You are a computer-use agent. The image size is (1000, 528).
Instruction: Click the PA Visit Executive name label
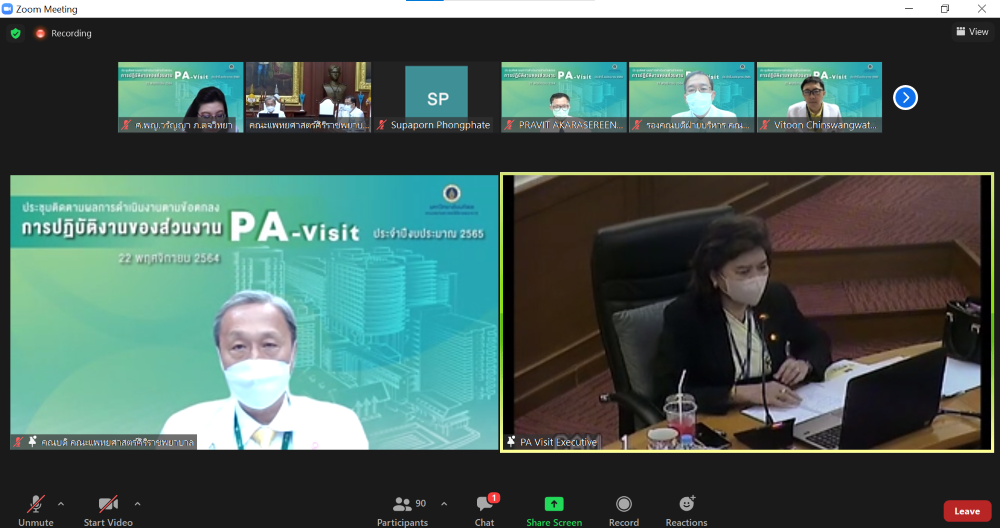558,442
